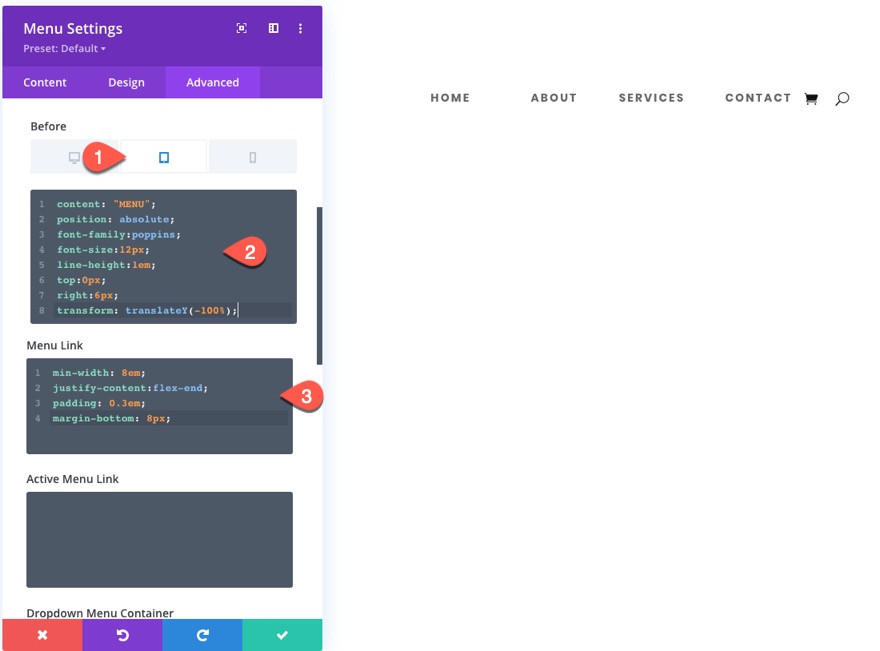The image size is (880, 651).
Task: Undo the last change with the purple arrow
Action: (122, 635)
